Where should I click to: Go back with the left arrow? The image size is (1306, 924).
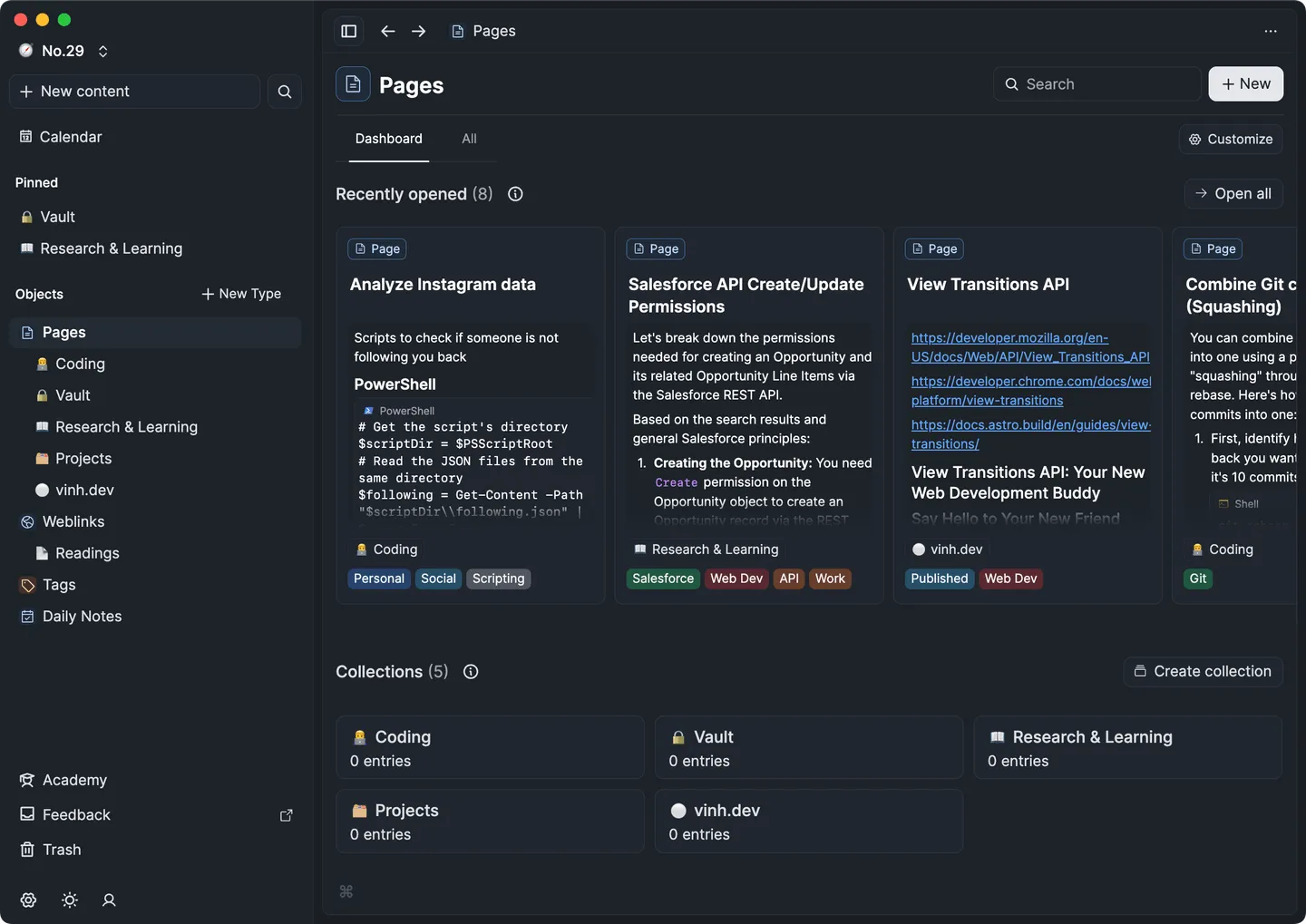[388, 31]
